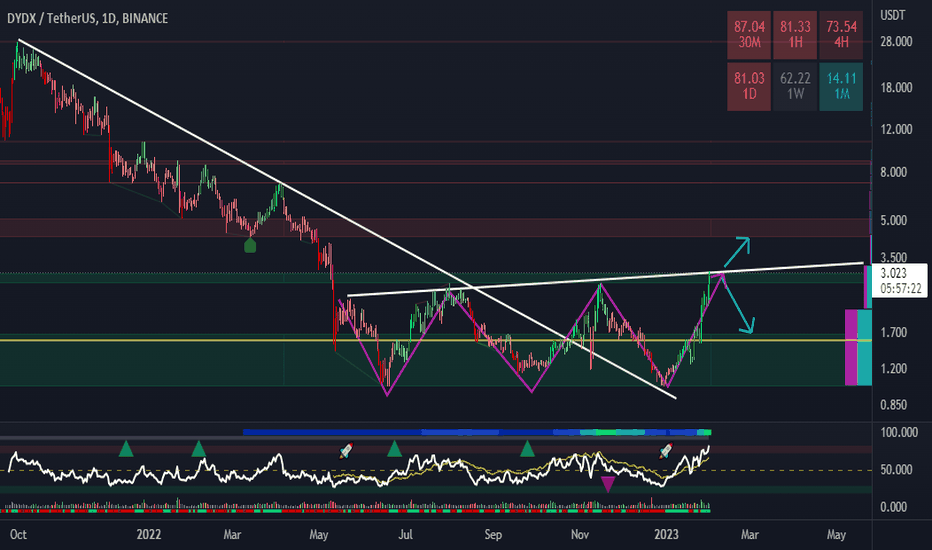
Task: Click the 0.000 level on the RSI scale
Action: (x=893, y=507)
